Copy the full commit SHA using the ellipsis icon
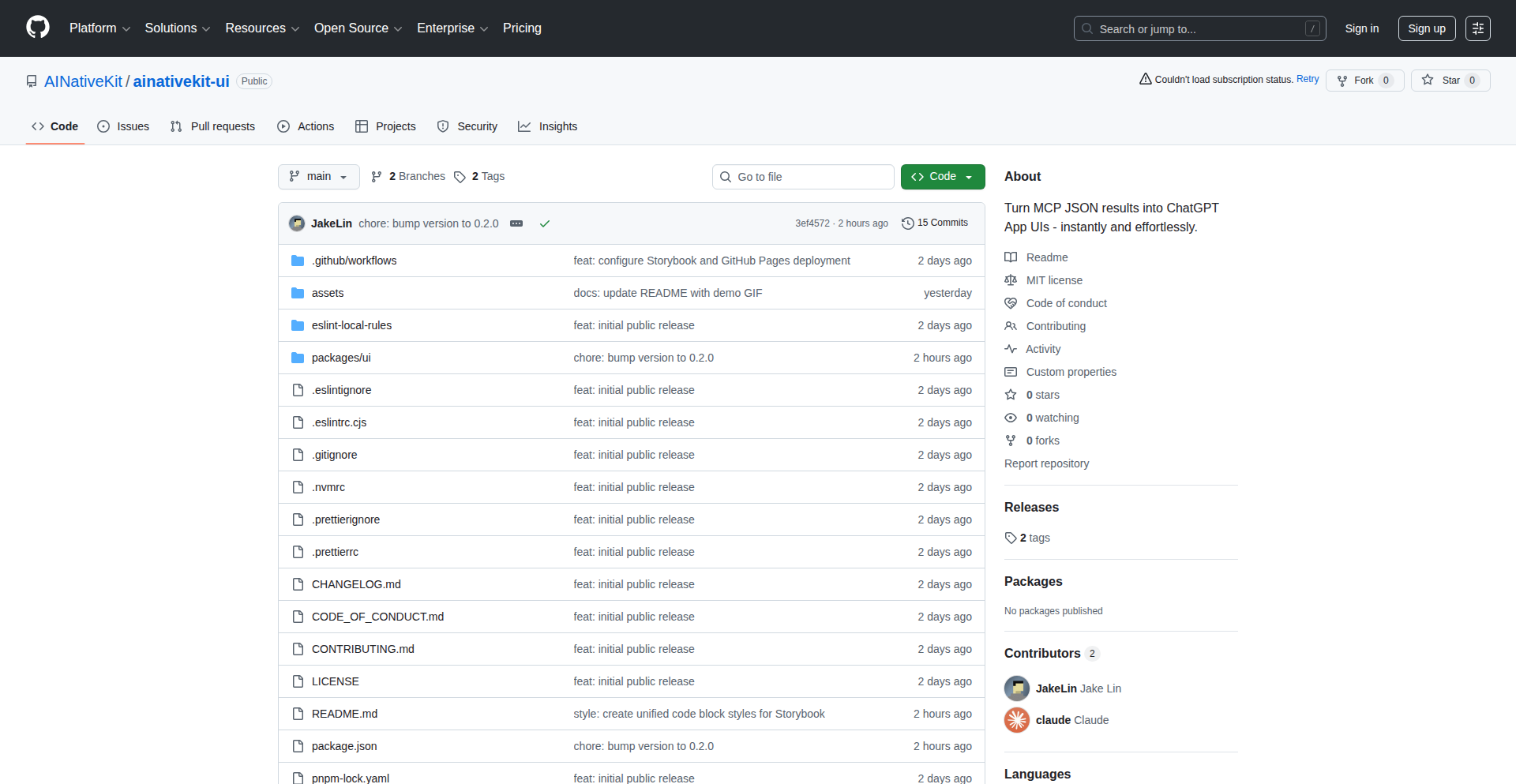 [x=516, y=223]
